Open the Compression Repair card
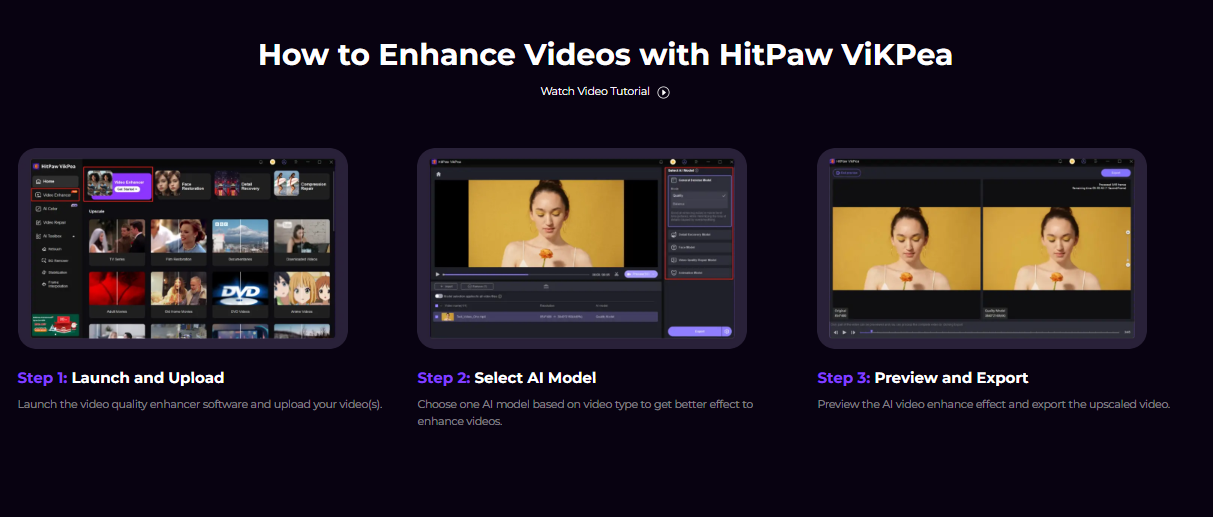This screenshot has height=517, width=1213. [302, 186]
